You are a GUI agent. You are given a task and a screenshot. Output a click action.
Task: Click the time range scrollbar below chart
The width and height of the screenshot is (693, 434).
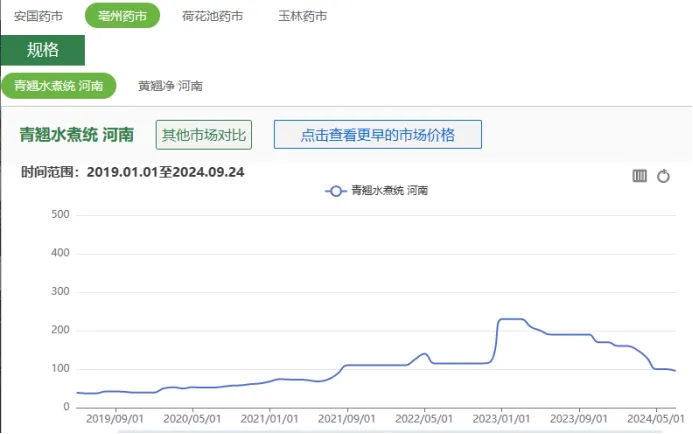[x=390, y=431]
